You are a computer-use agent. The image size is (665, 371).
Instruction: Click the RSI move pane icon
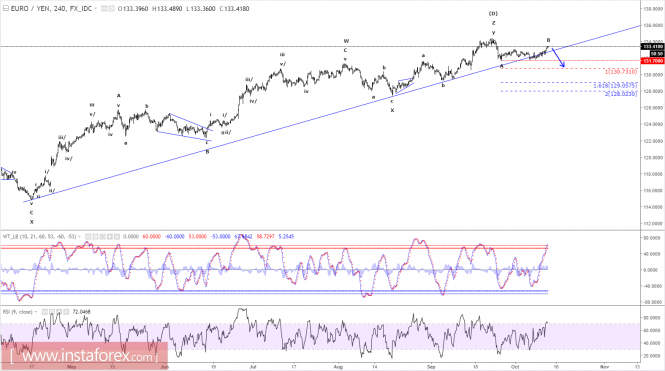point(59,312)
